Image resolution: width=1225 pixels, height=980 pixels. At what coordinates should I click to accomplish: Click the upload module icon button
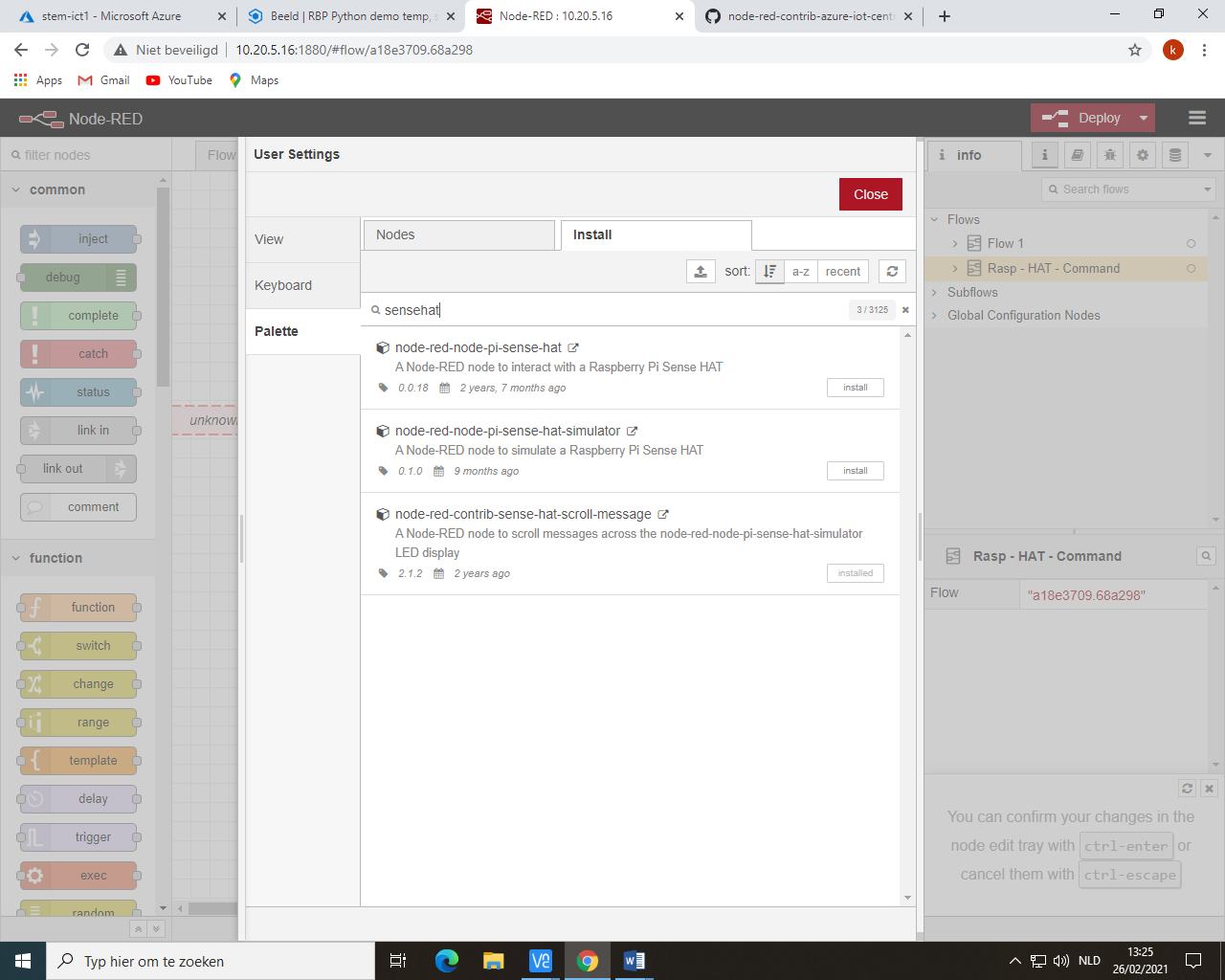pyautogui.click(x=701, y=272)
